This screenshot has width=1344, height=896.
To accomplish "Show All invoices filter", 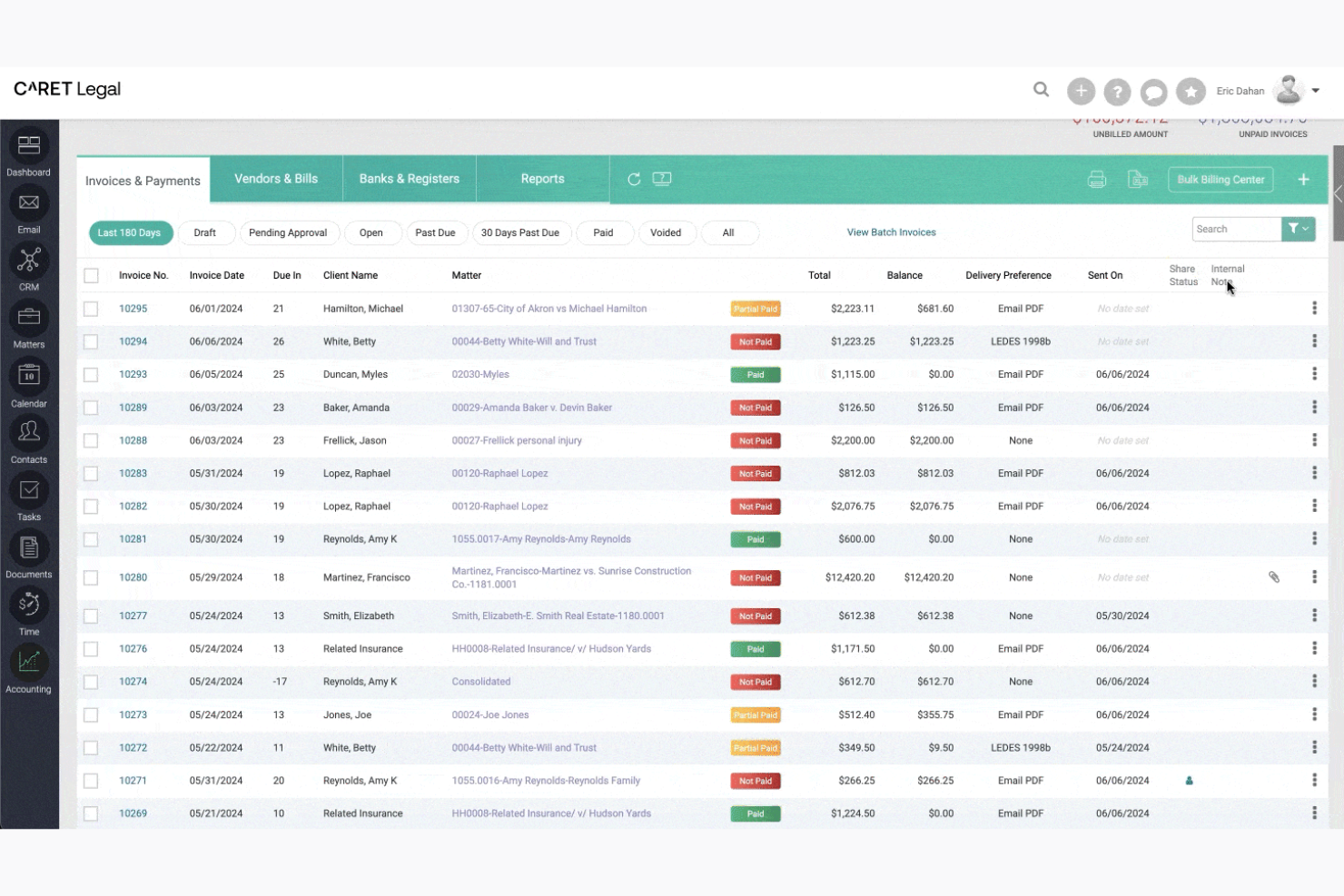I will (x=728, y=233).
